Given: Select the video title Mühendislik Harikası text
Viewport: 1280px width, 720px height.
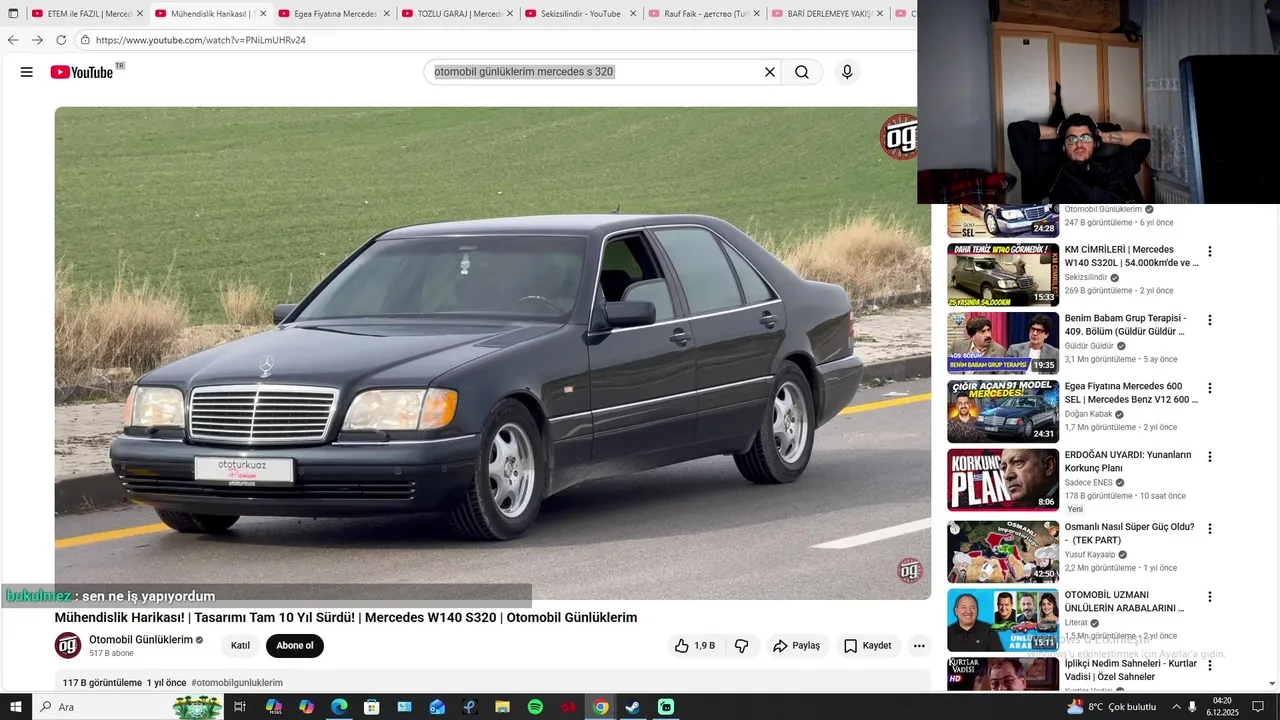Looking at the screenshot, I should (345, 618).
